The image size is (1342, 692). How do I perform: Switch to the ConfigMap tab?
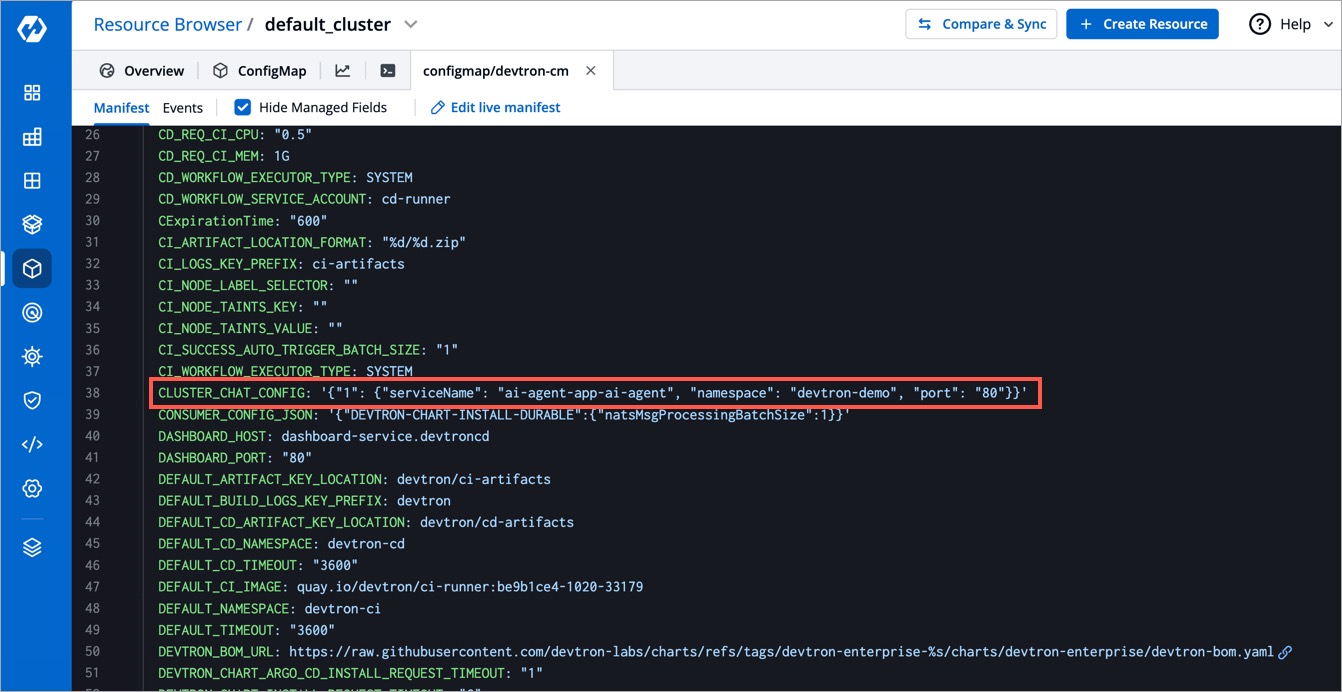pos(261,71)
